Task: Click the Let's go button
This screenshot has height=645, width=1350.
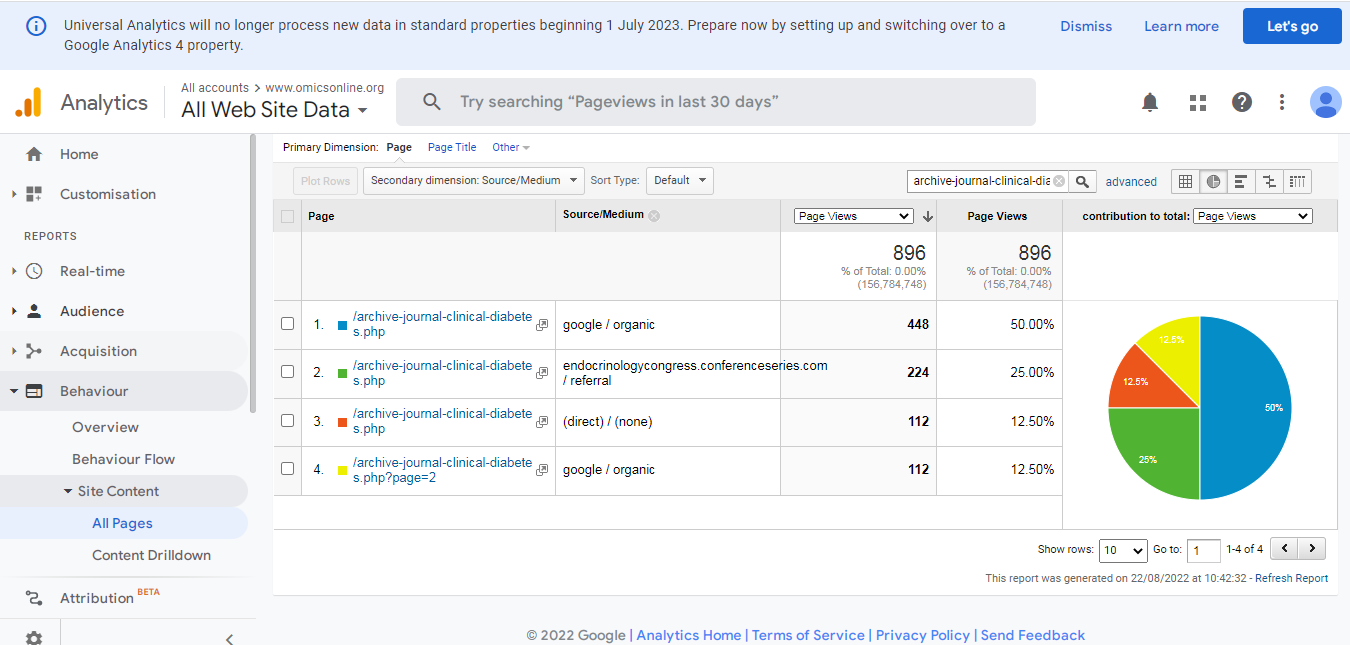Action: pyautogui.click(x=1292, y=26)
